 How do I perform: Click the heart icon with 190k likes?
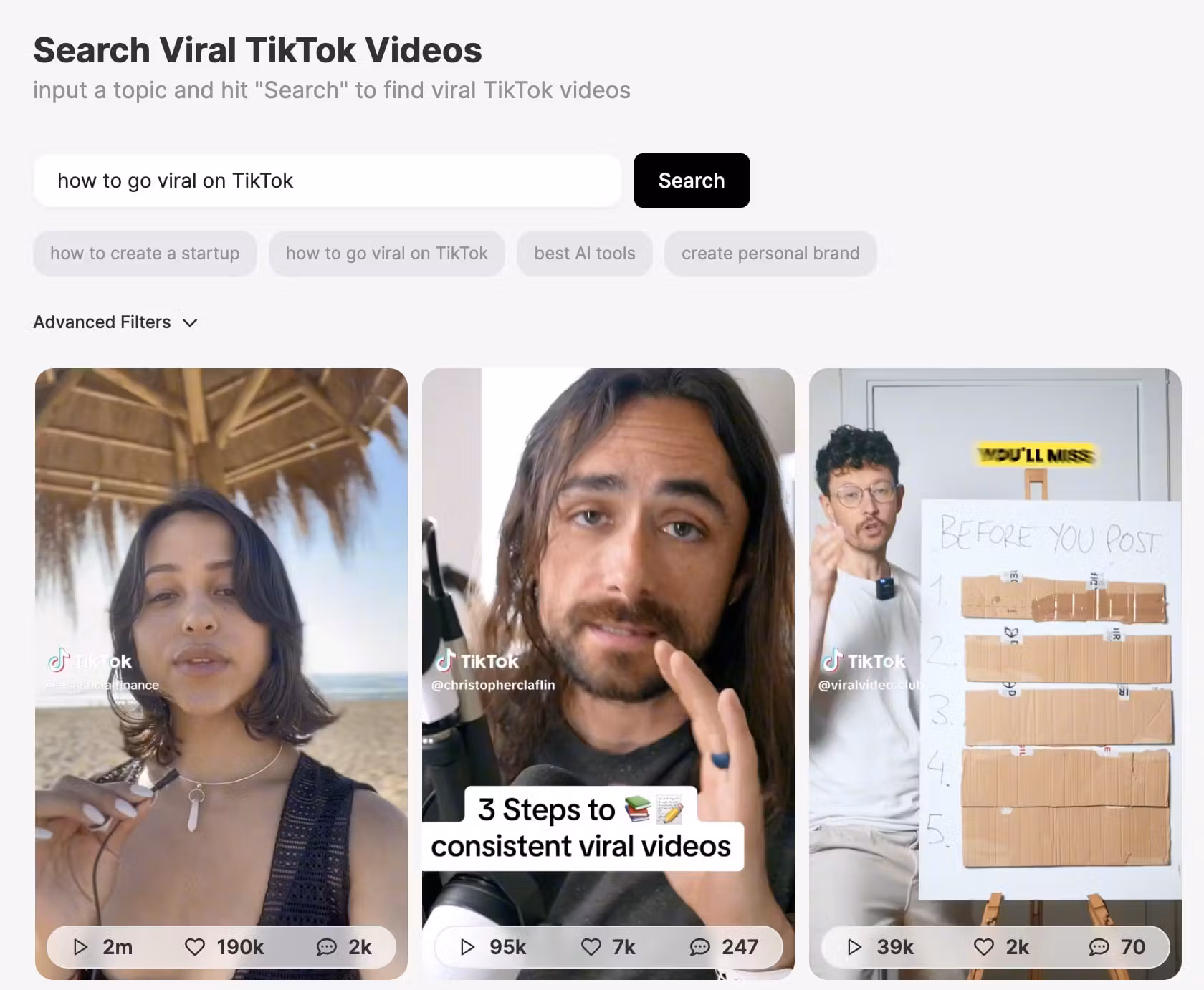pyautogui.click(x=195, y=947)
